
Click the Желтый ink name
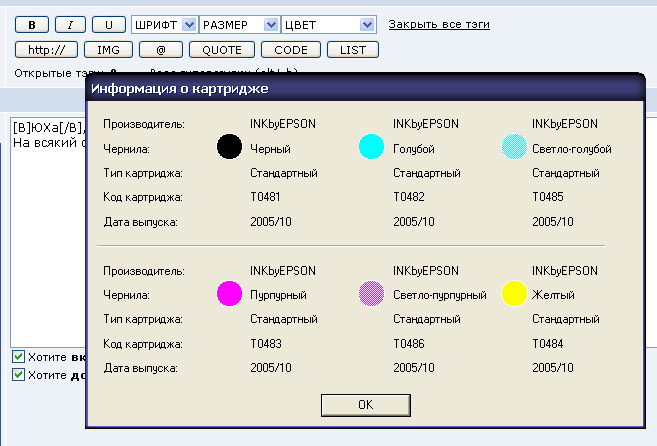click(553, 295)
